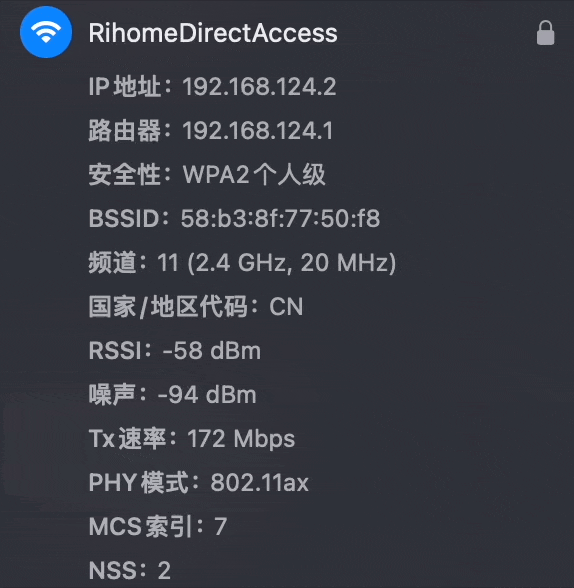This screenshot has height=588, width=574.
Task: Click the 国家/地区代码 label
Action: [168, 307]
